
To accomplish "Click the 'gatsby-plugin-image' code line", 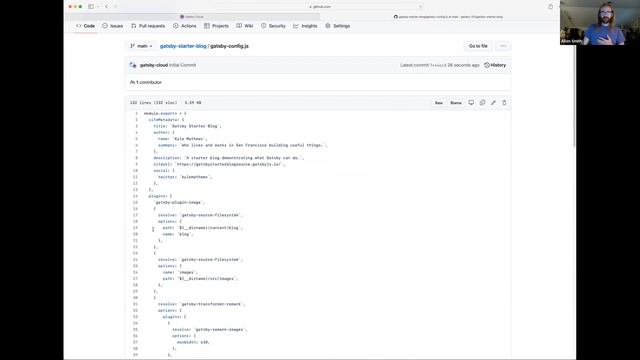I will 179,202.
